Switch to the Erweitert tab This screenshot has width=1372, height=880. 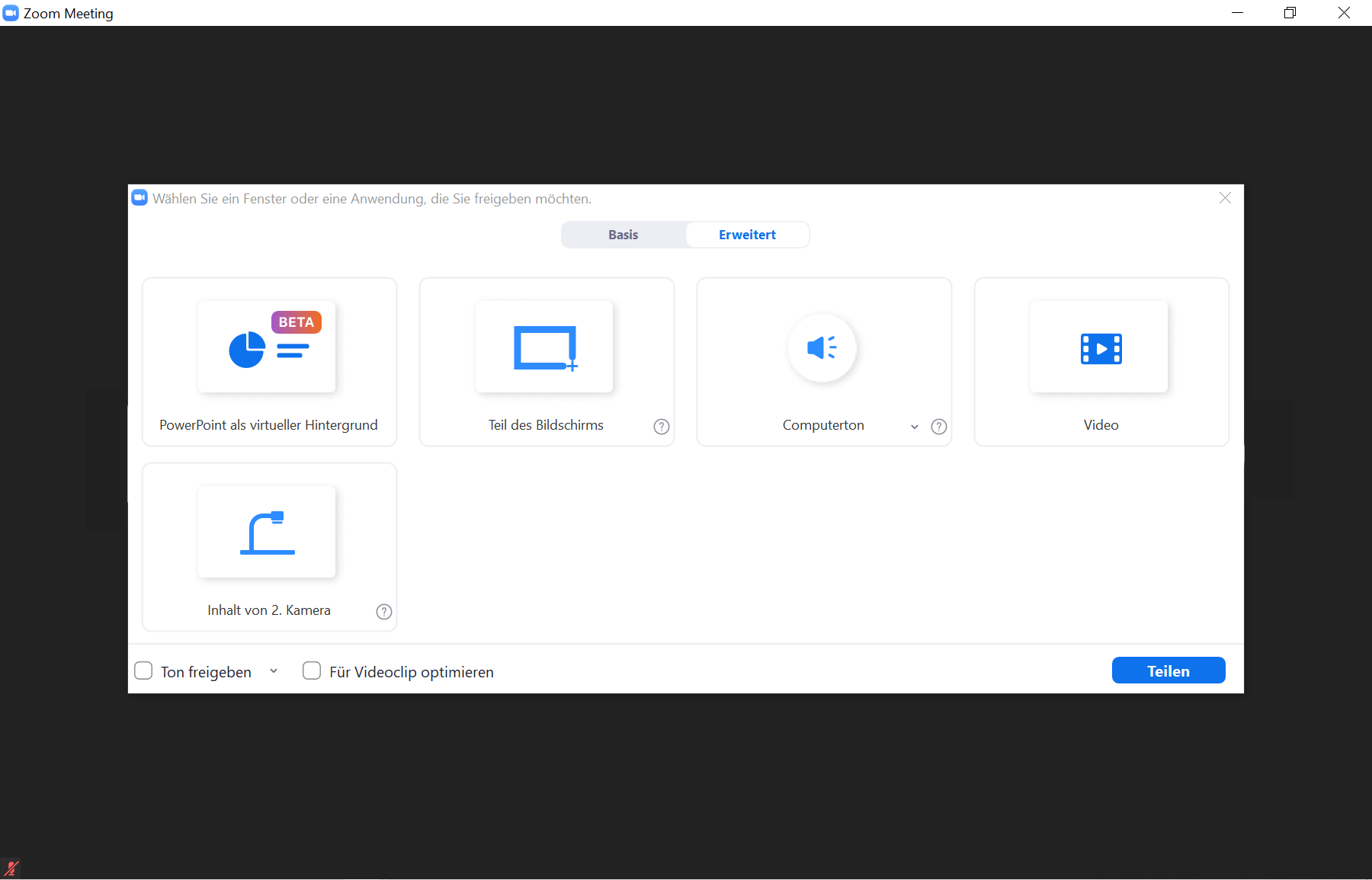[x=747, y=235]
